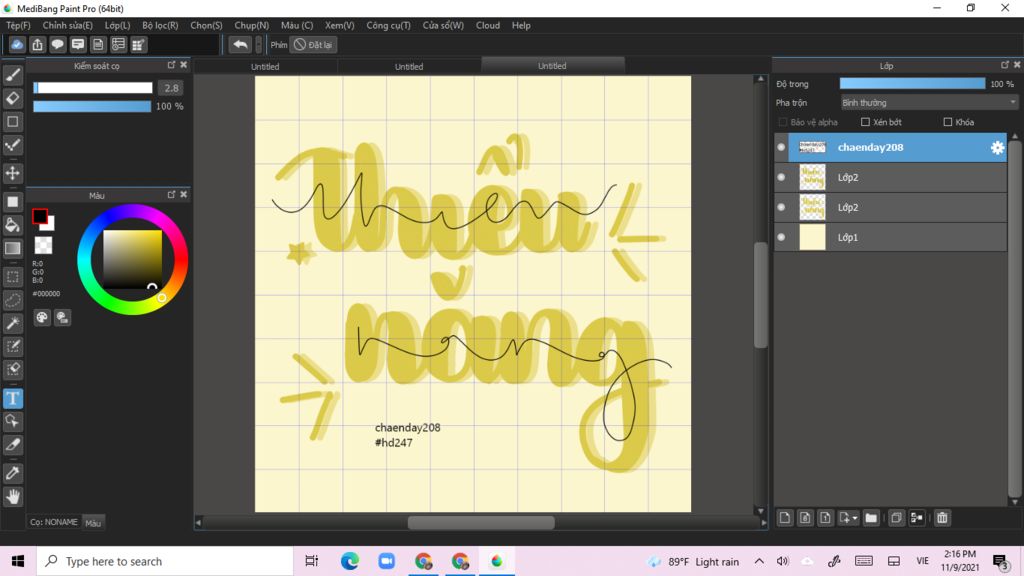Select the Gradient tool

[x=12, y=248]
